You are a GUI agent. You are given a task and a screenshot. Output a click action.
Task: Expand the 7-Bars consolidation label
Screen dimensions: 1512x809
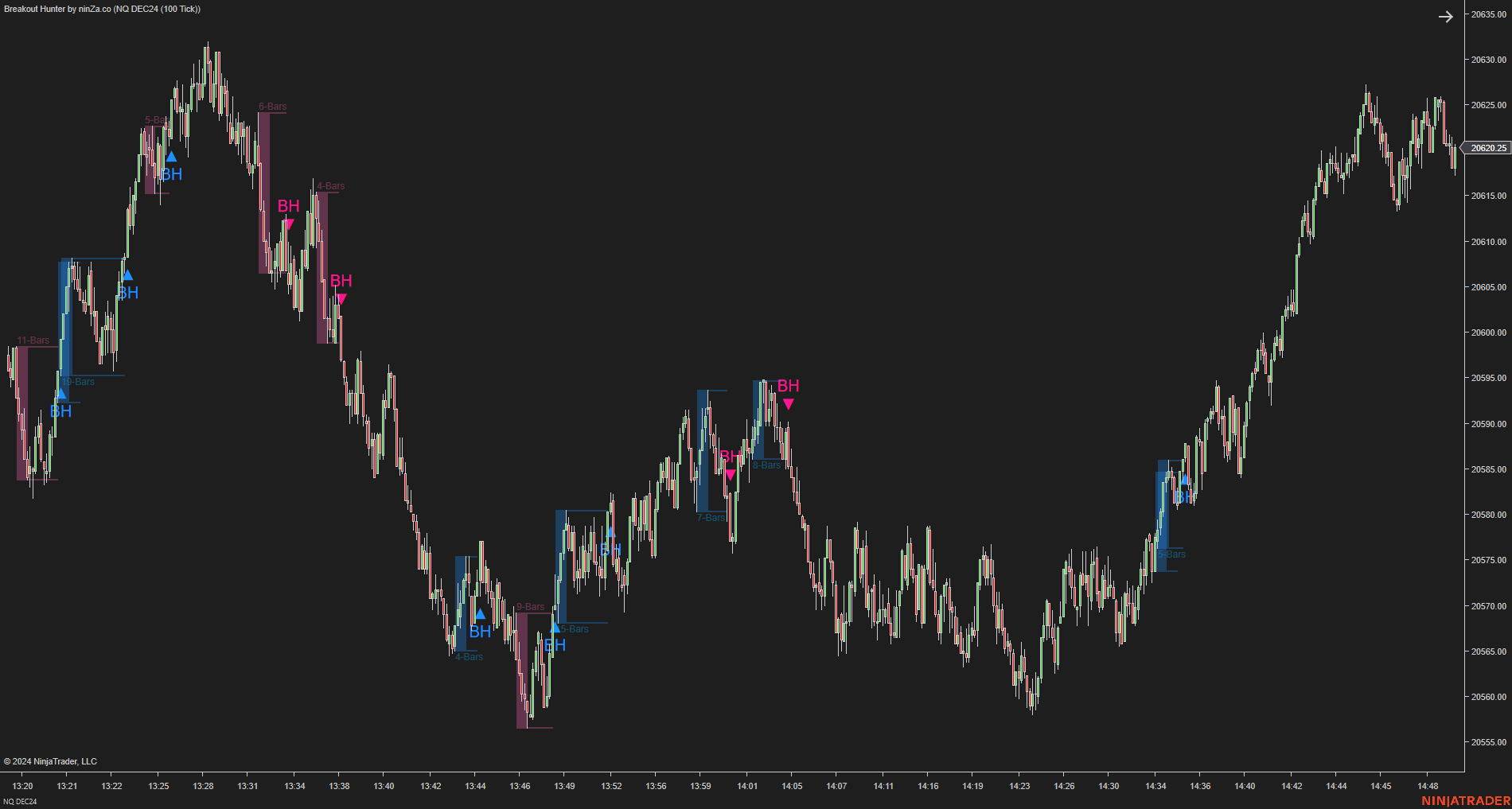coord(711,517)
